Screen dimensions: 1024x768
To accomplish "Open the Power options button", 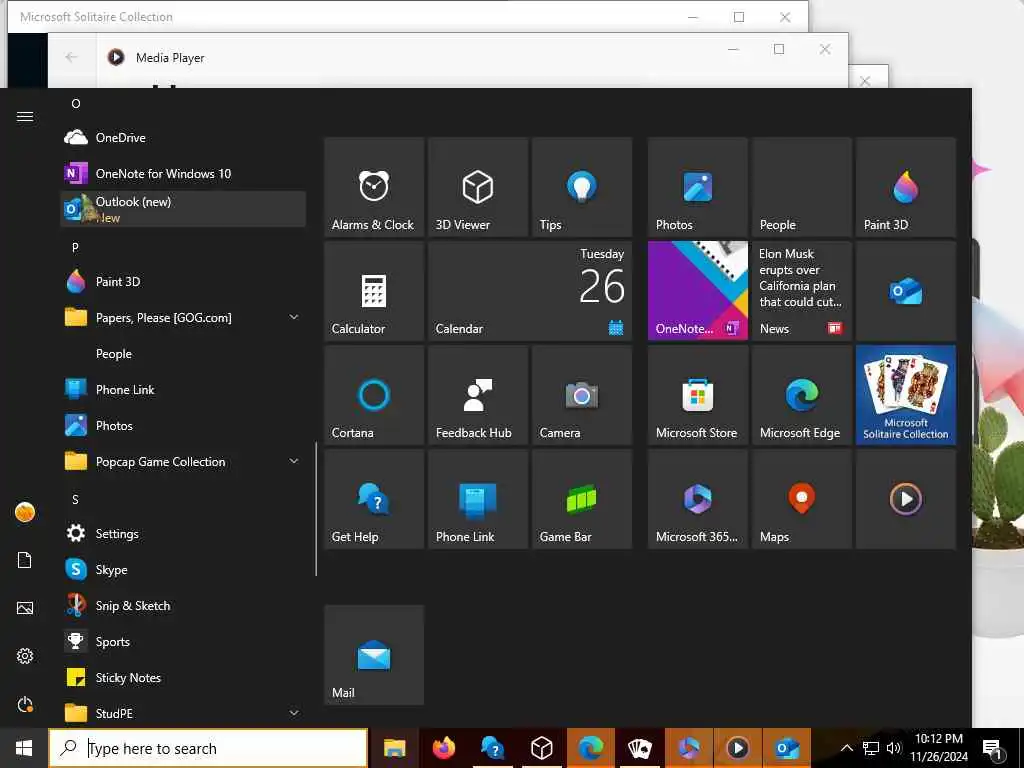I will tap(25, 705).
